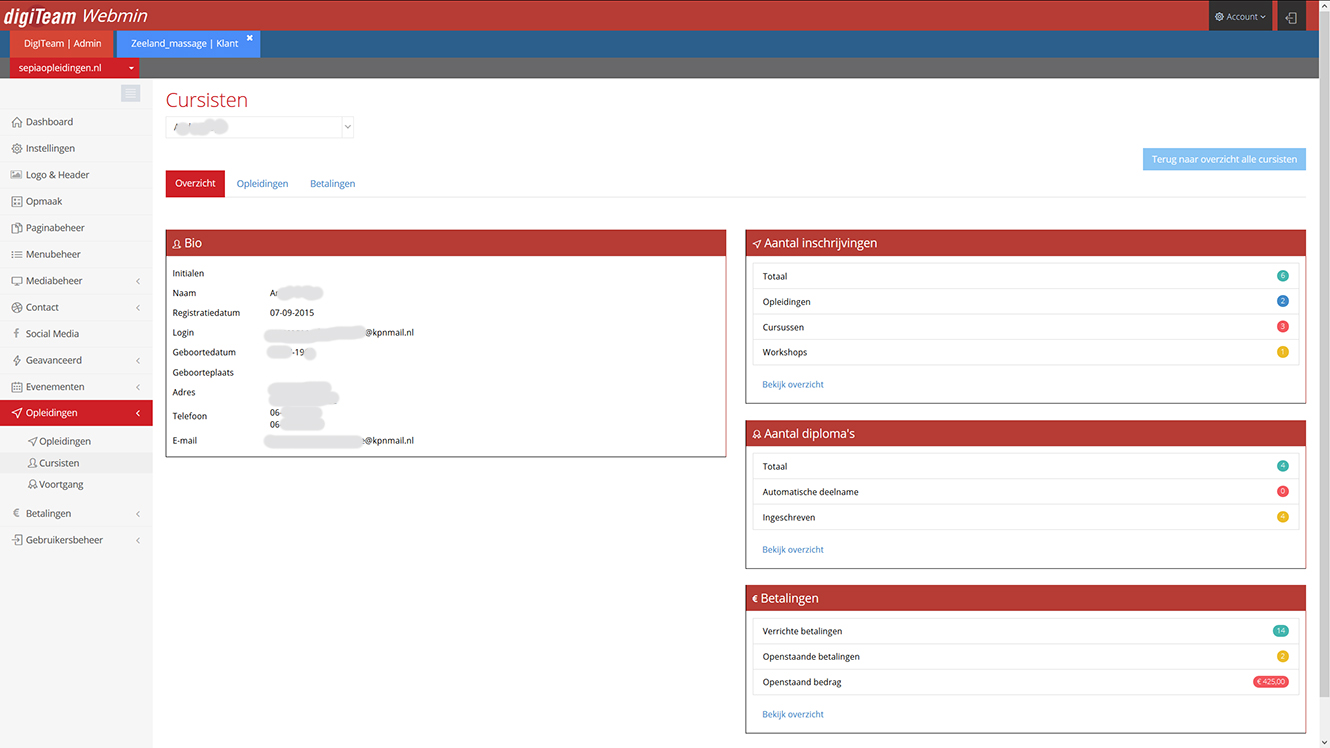Open the Logo & Header image icon

coord(16,175)
